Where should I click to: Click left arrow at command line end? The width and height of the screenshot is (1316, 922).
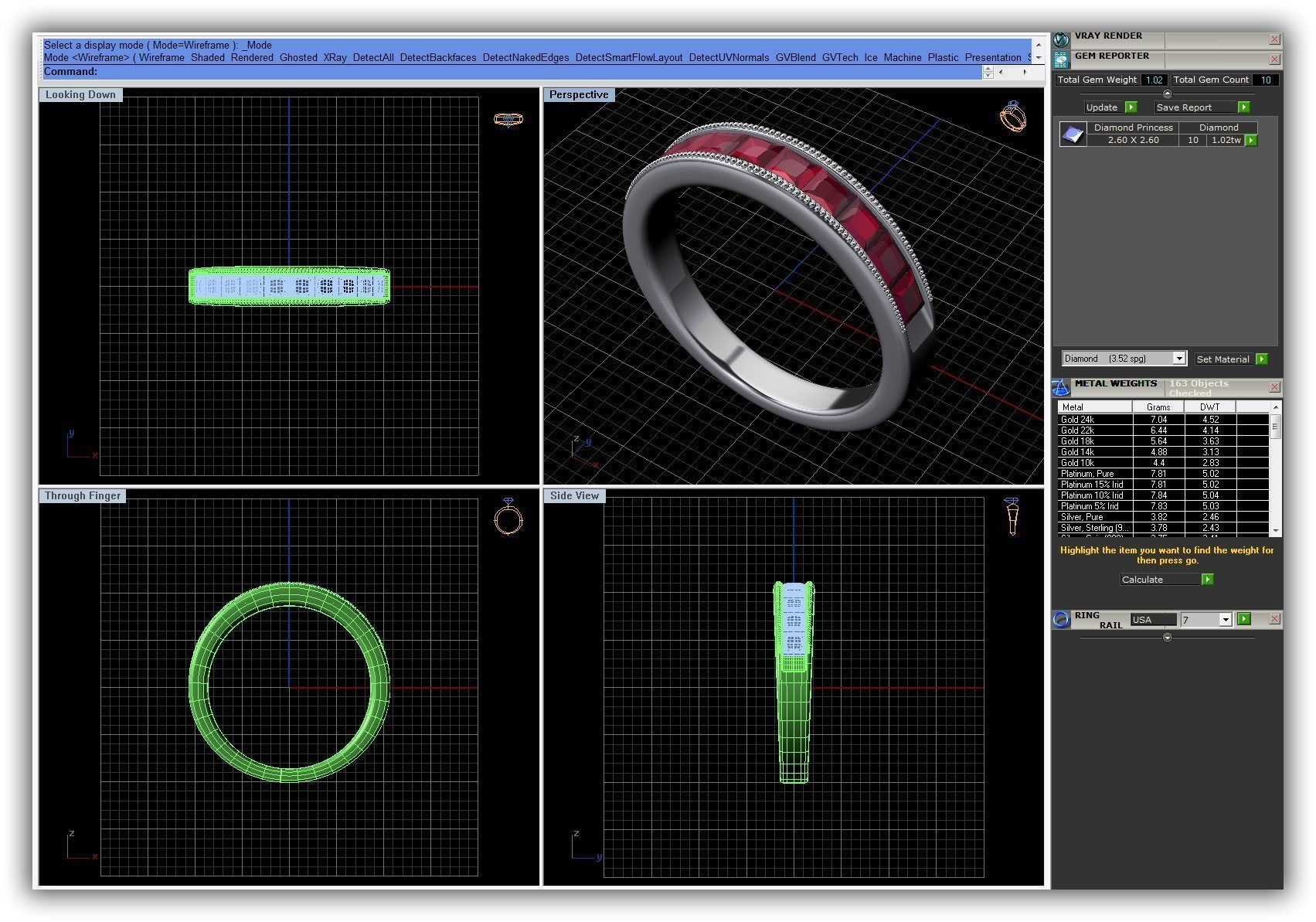pyautogui.click(x=1001, y=72)
